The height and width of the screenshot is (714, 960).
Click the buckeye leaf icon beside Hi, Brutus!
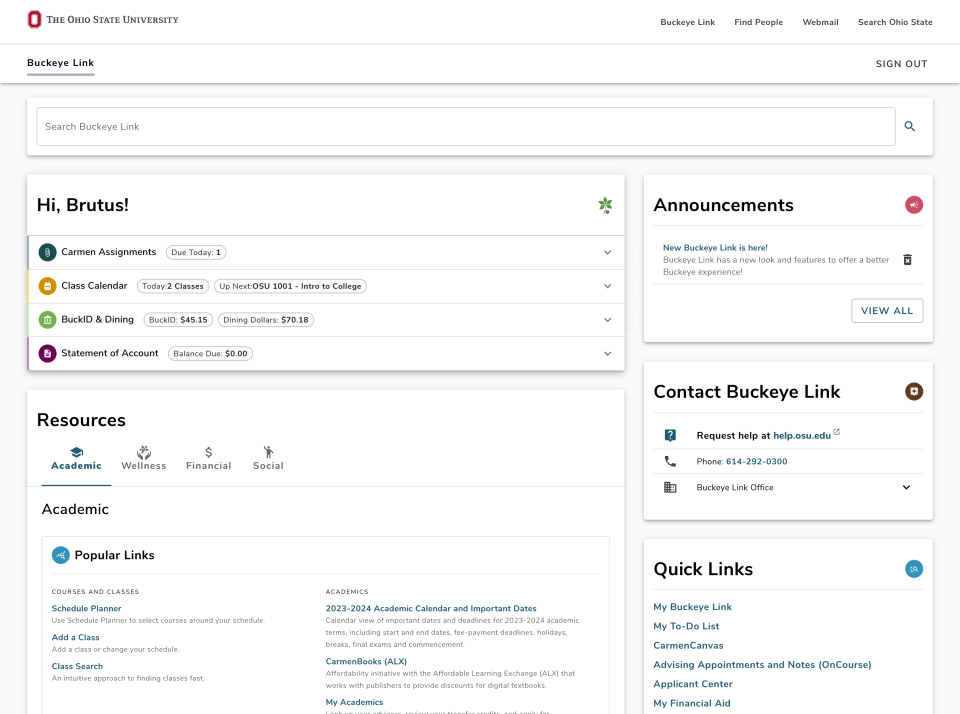[x=606, y=205]
